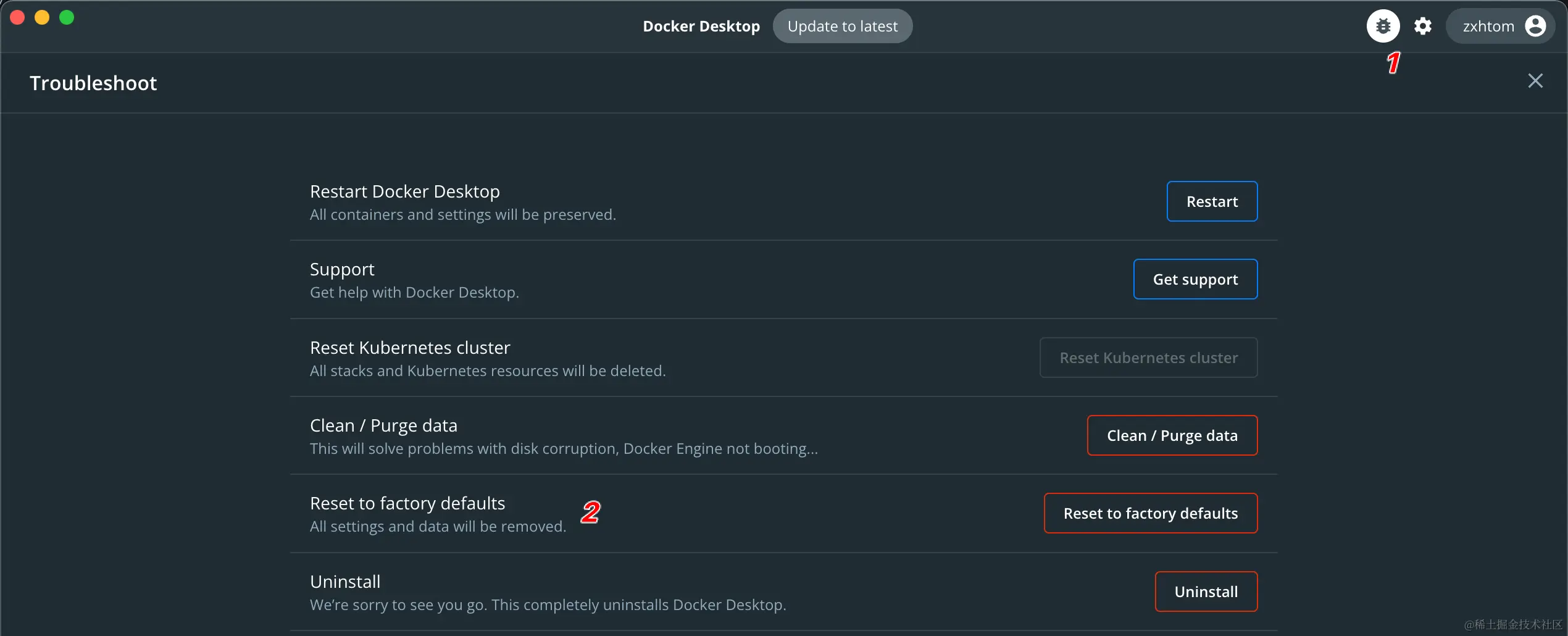Open Settings with the gear icon
The height and width of the screenshot is (636, 1568).
click(1423, 26)
